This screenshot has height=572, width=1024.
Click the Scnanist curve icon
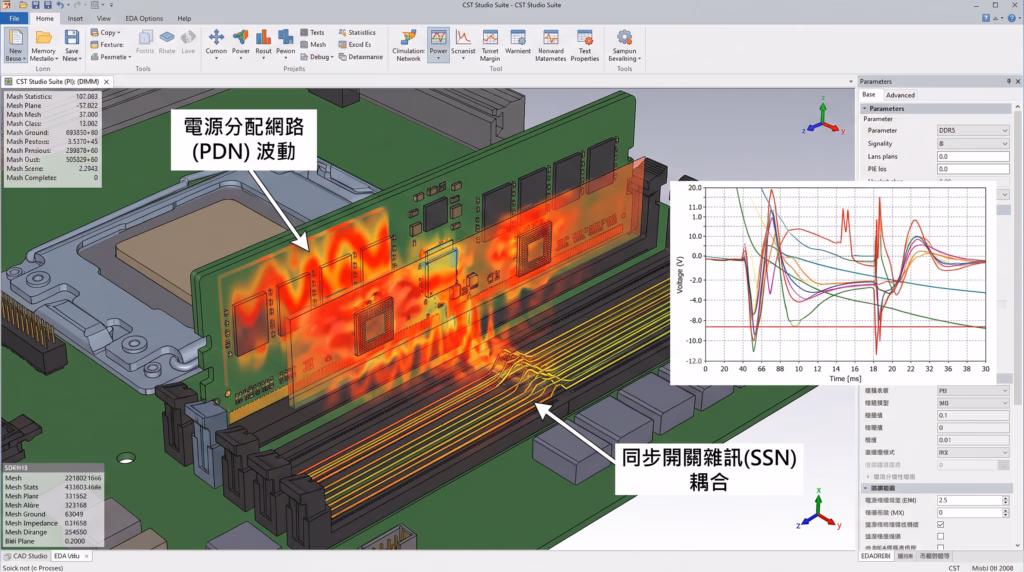tap(463, 37)
